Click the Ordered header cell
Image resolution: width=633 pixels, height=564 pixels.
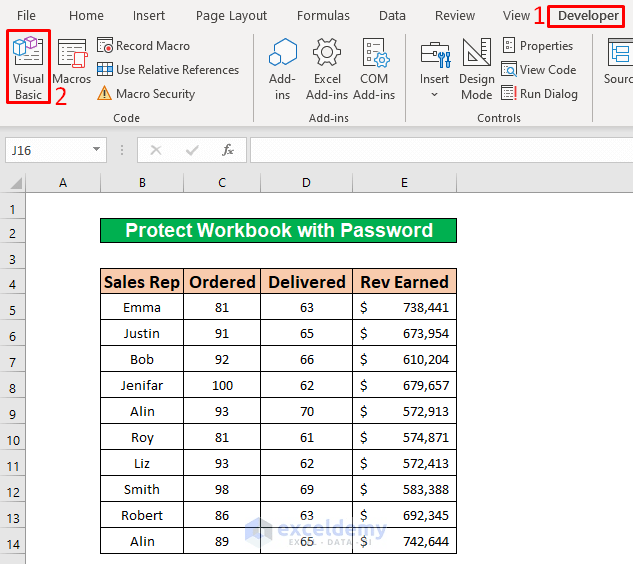222,281
